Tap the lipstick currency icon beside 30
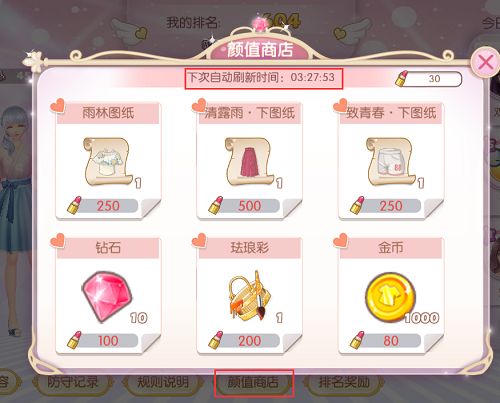The width and height of the screenshot is (500, 403). tap(402, 79)
